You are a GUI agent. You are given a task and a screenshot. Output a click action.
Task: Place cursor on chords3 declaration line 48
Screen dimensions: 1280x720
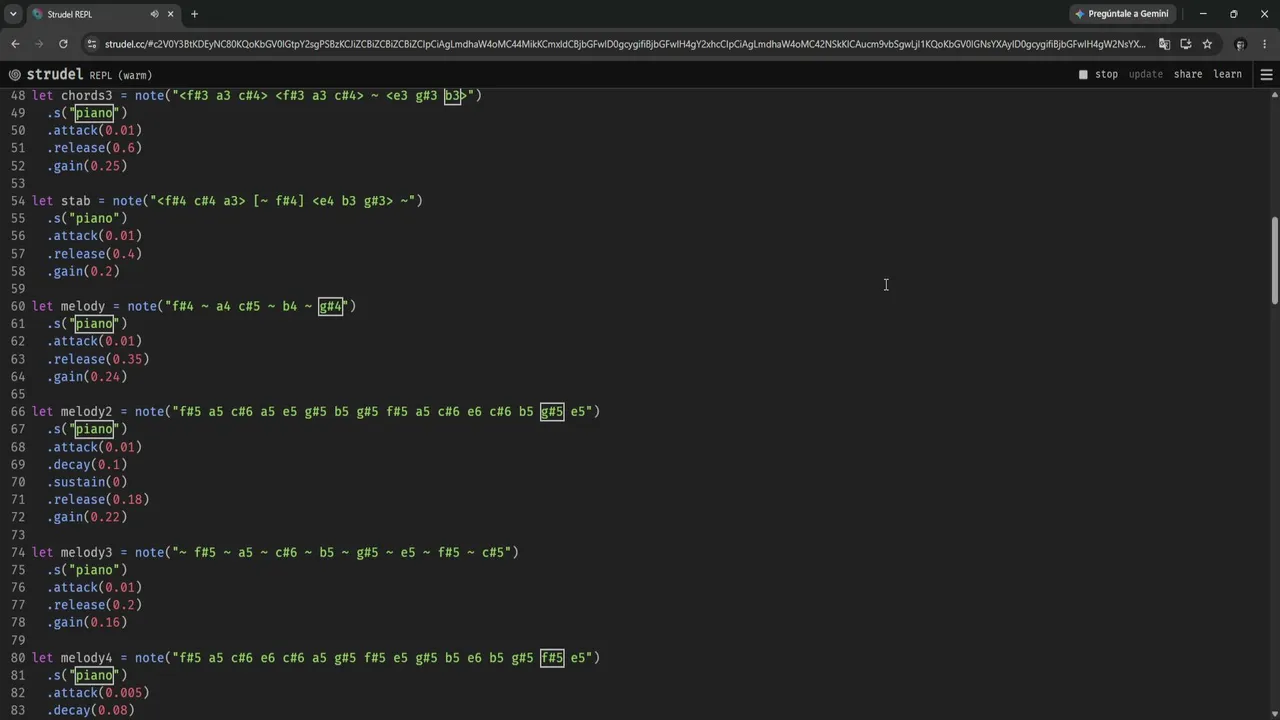[256, 95]
